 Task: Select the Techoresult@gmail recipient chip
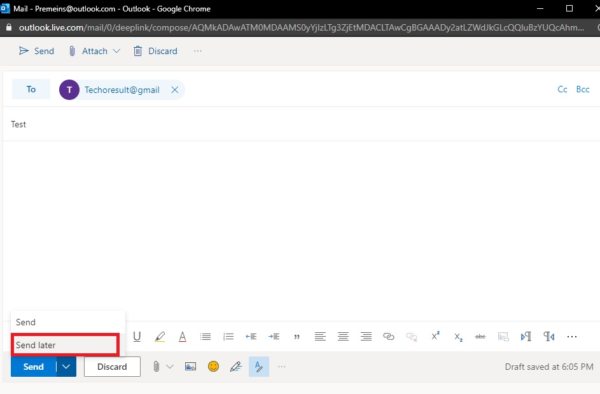pos(122,90)
